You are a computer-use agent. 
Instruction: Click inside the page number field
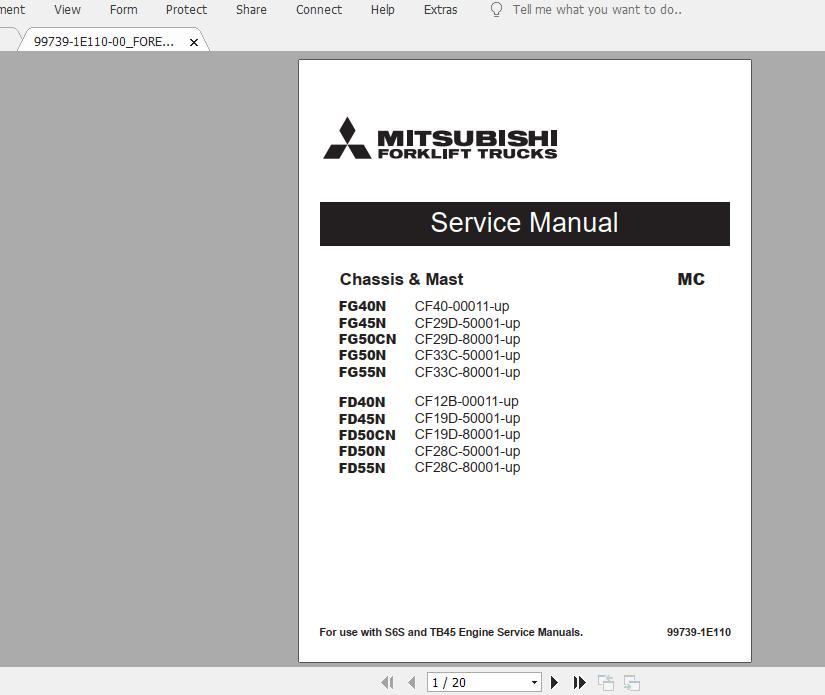coord(470,682)
